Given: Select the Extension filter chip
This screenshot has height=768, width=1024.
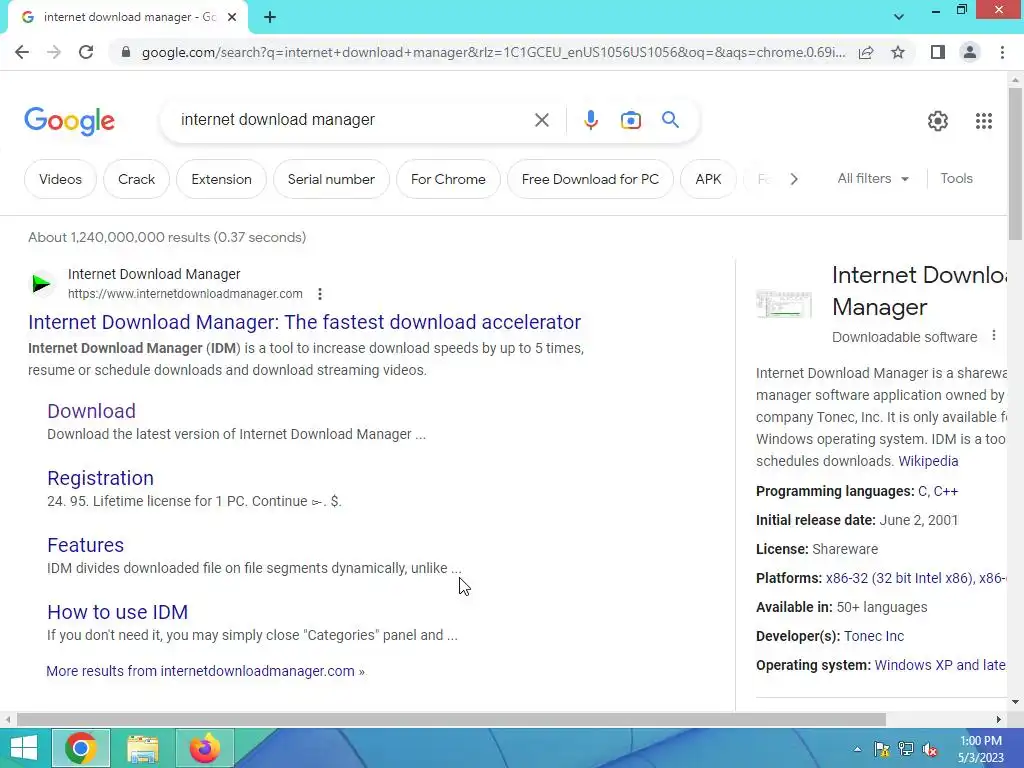Looking at the screenshot, I should click(221, 179).
